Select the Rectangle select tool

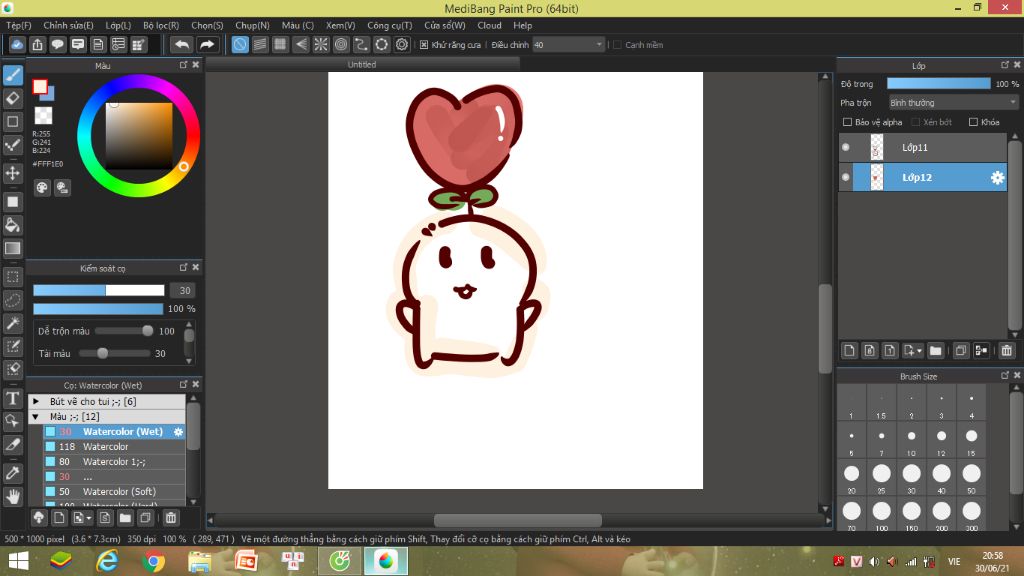(13, 277)
